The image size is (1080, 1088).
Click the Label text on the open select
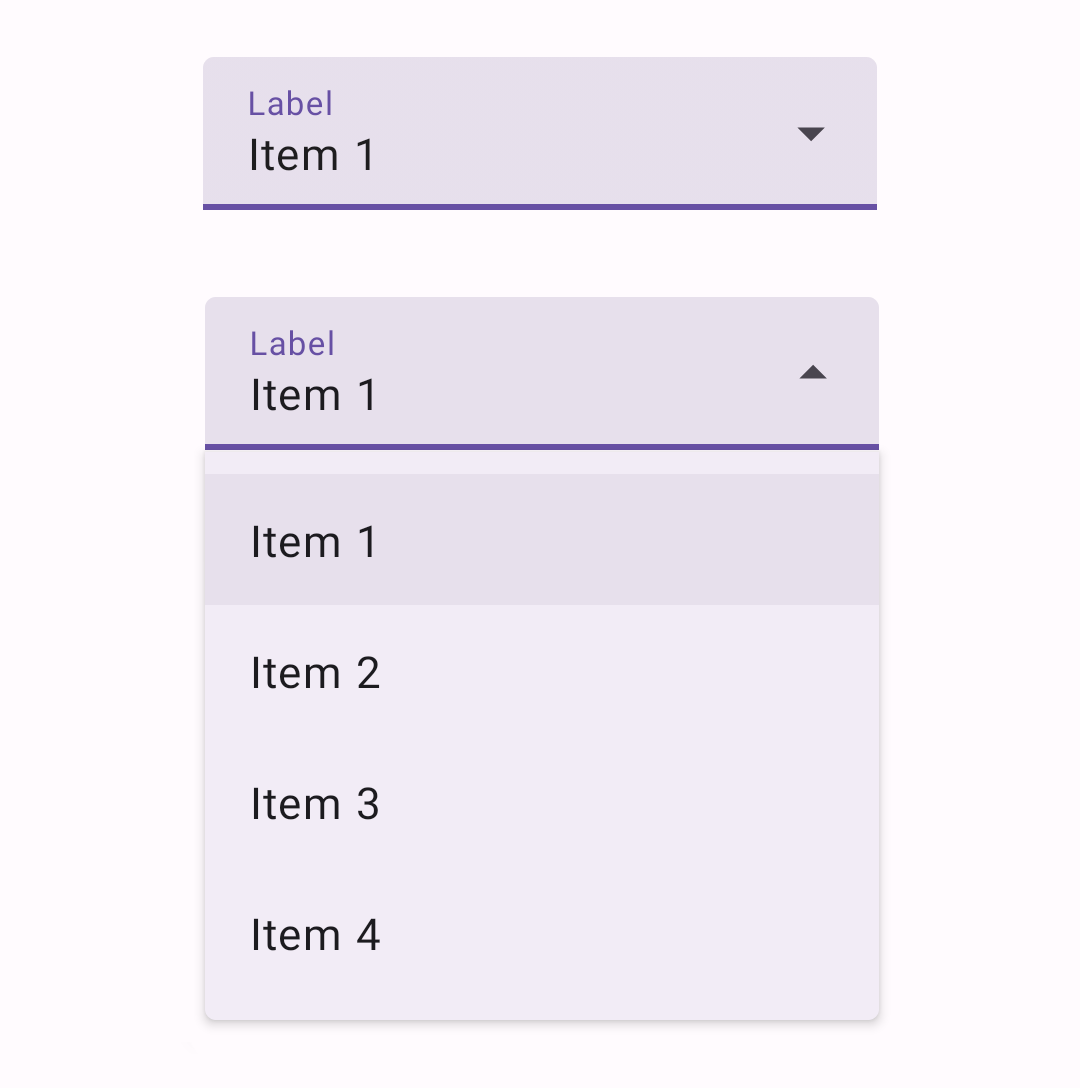coord(293,343)
